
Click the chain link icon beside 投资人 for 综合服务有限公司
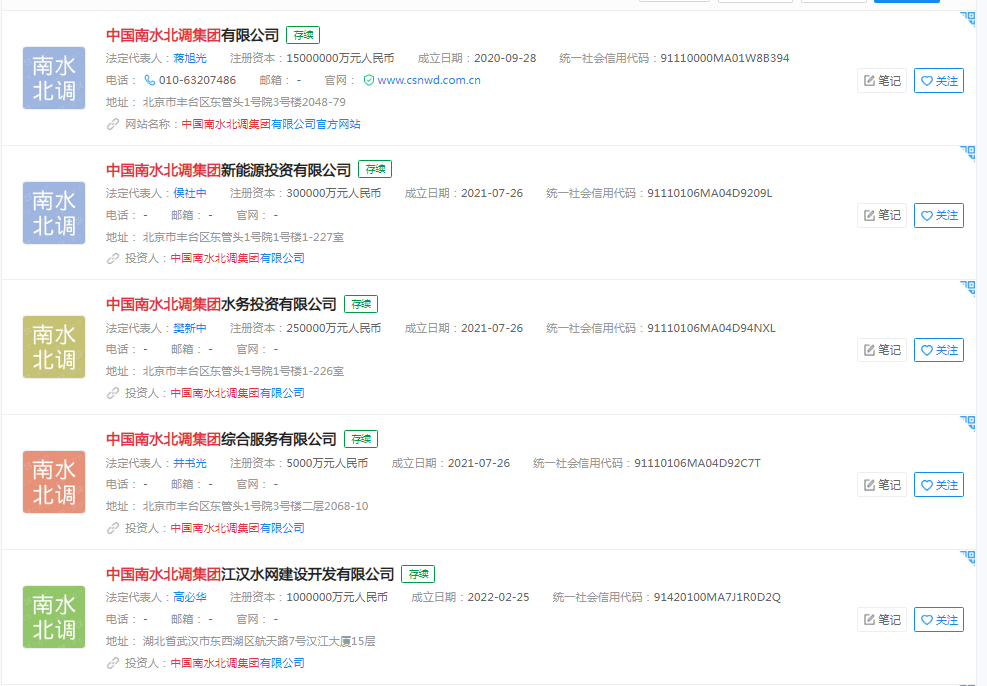(113, 528)
